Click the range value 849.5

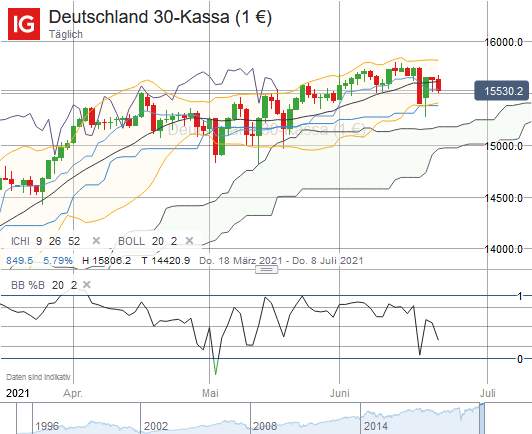pyautogui.click(x=20, y=261)
